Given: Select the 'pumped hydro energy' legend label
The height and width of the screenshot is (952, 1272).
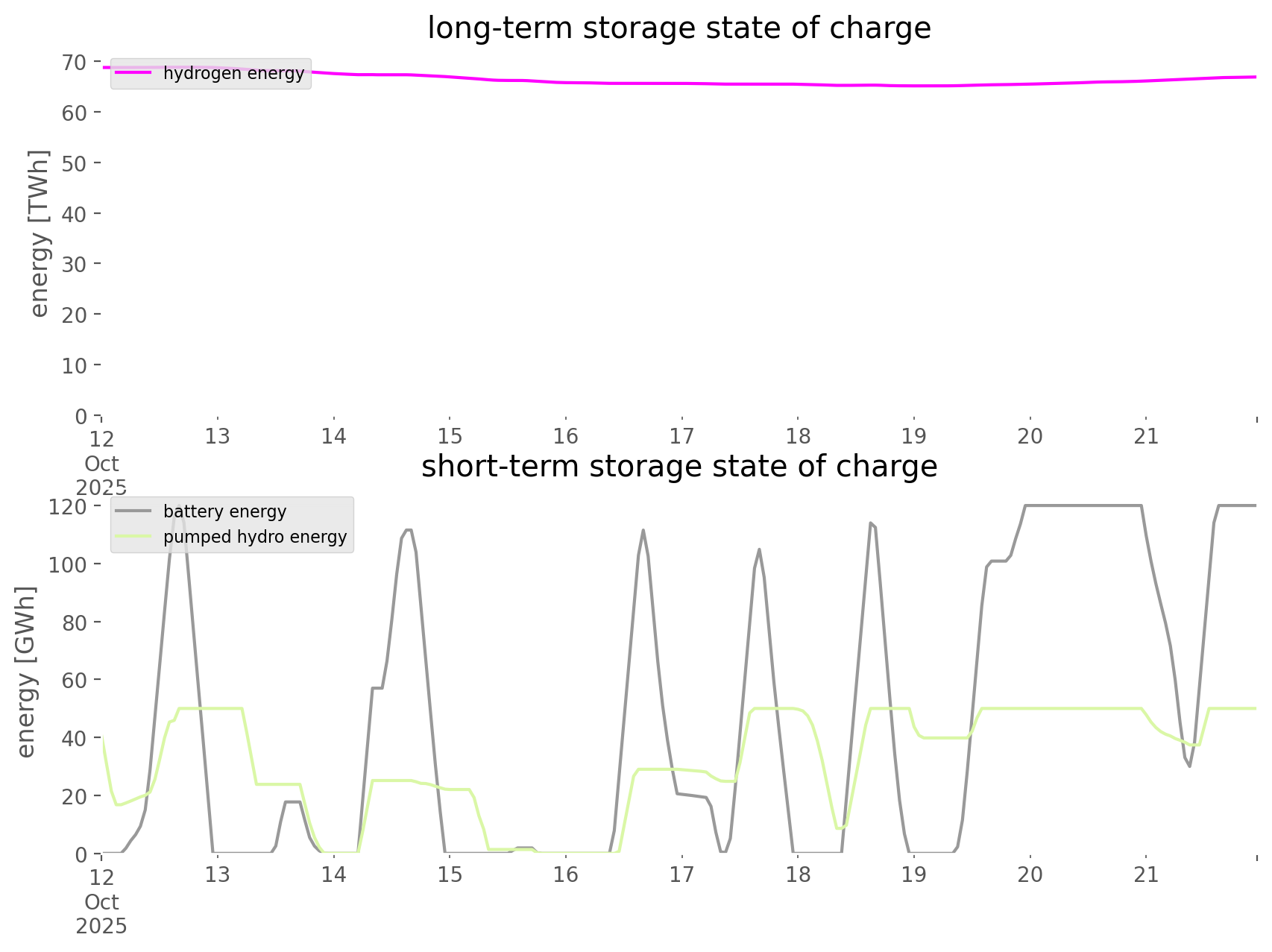Looking at the screenshot, I should click(255, 537).
